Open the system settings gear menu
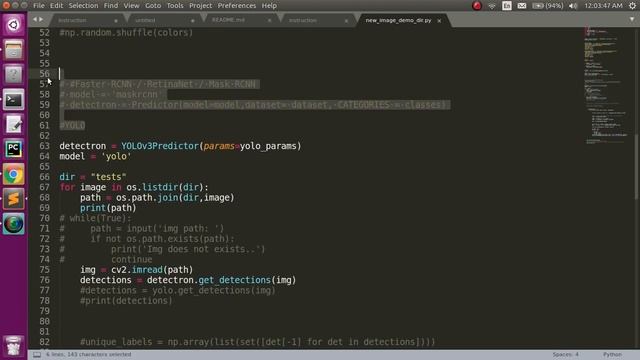 [x=632, y=6]
